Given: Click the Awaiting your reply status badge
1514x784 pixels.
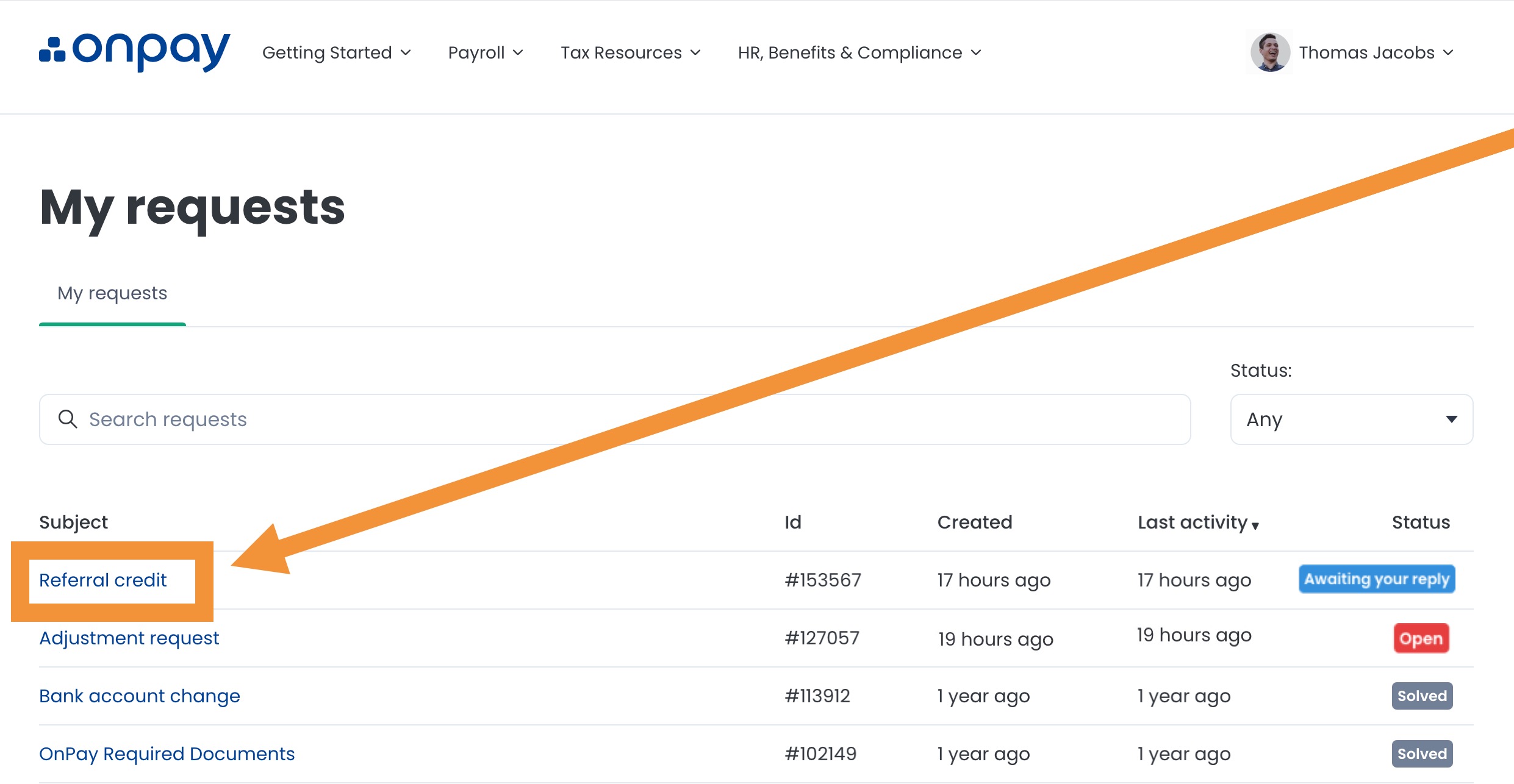Looking at the screenshot, I should (x=1377, y=579).
